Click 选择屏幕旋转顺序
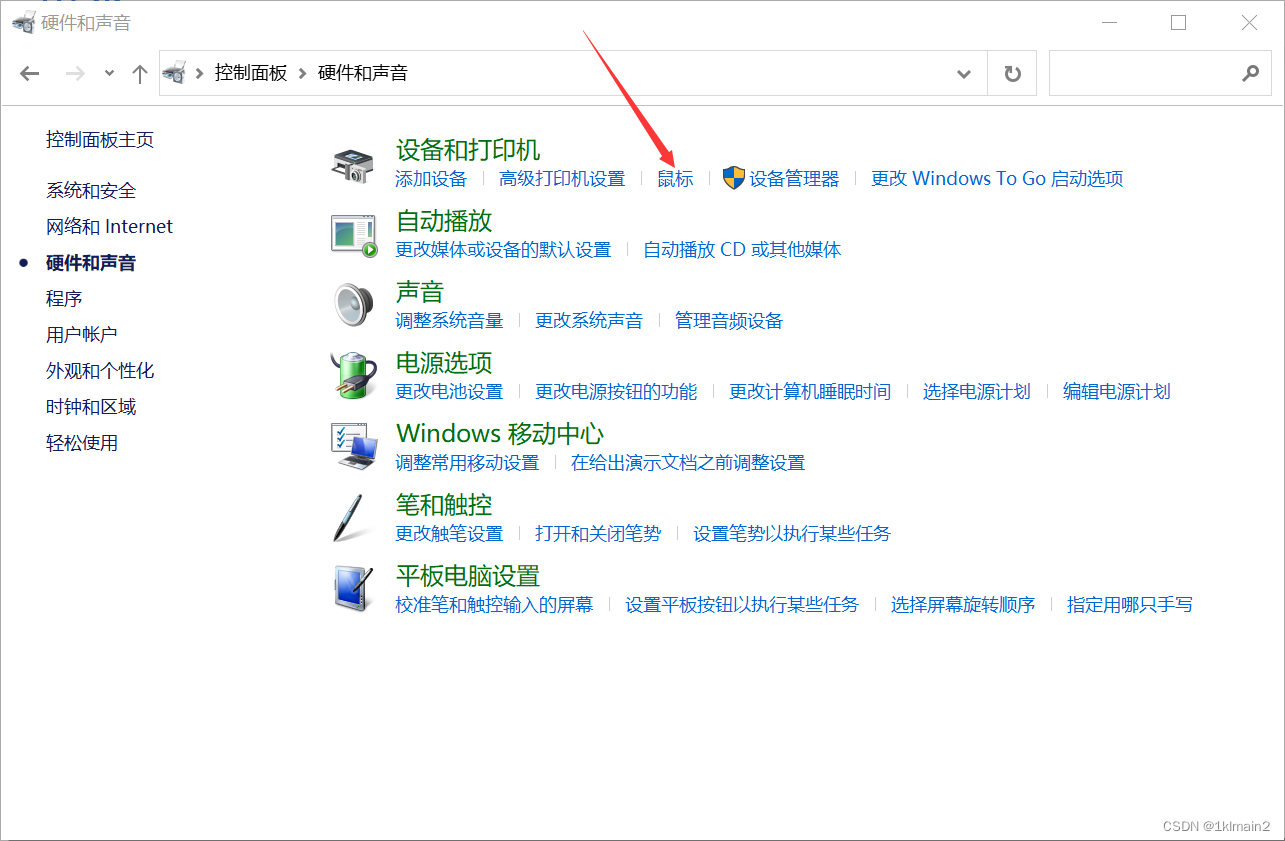Screen dimensions: 1285x841 pos(963,605)
